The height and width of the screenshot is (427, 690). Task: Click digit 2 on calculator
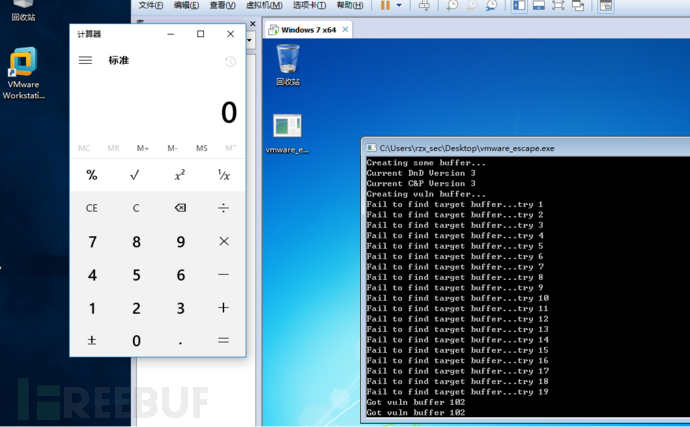click(136, 308)
